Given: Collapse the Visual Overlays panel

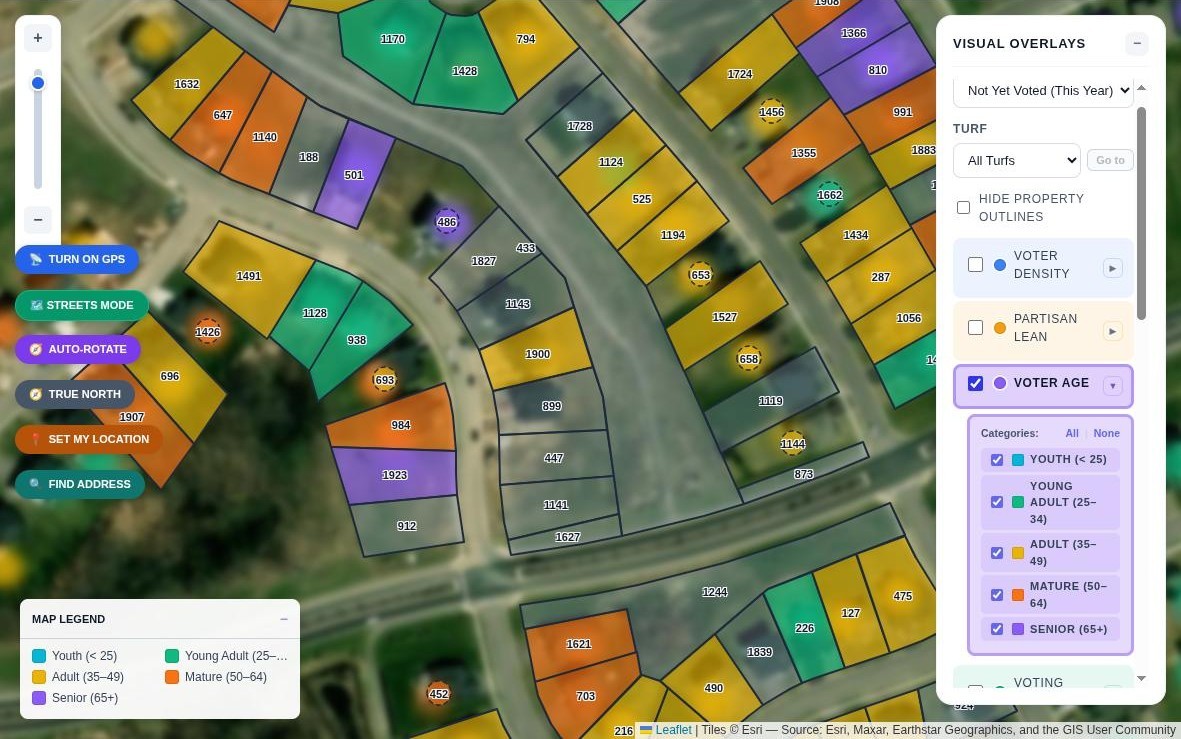Looking at the screenshot, I should pos(1137,44).
